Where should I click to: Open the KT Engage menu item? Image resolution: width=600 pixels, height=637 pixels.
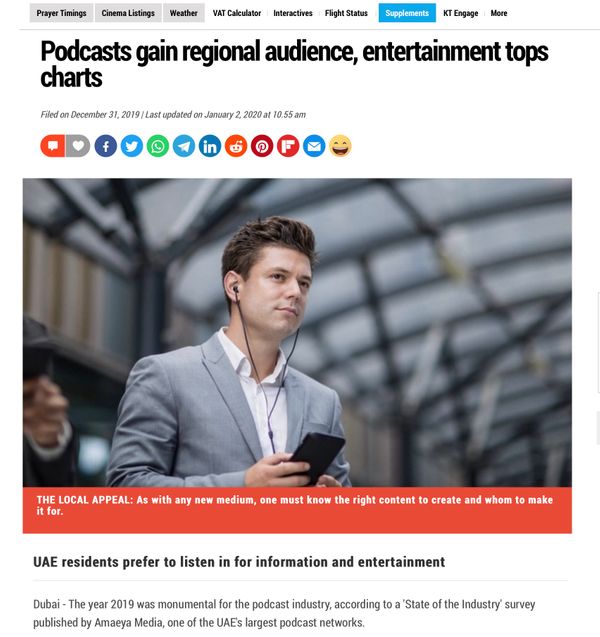coord(461,13)
